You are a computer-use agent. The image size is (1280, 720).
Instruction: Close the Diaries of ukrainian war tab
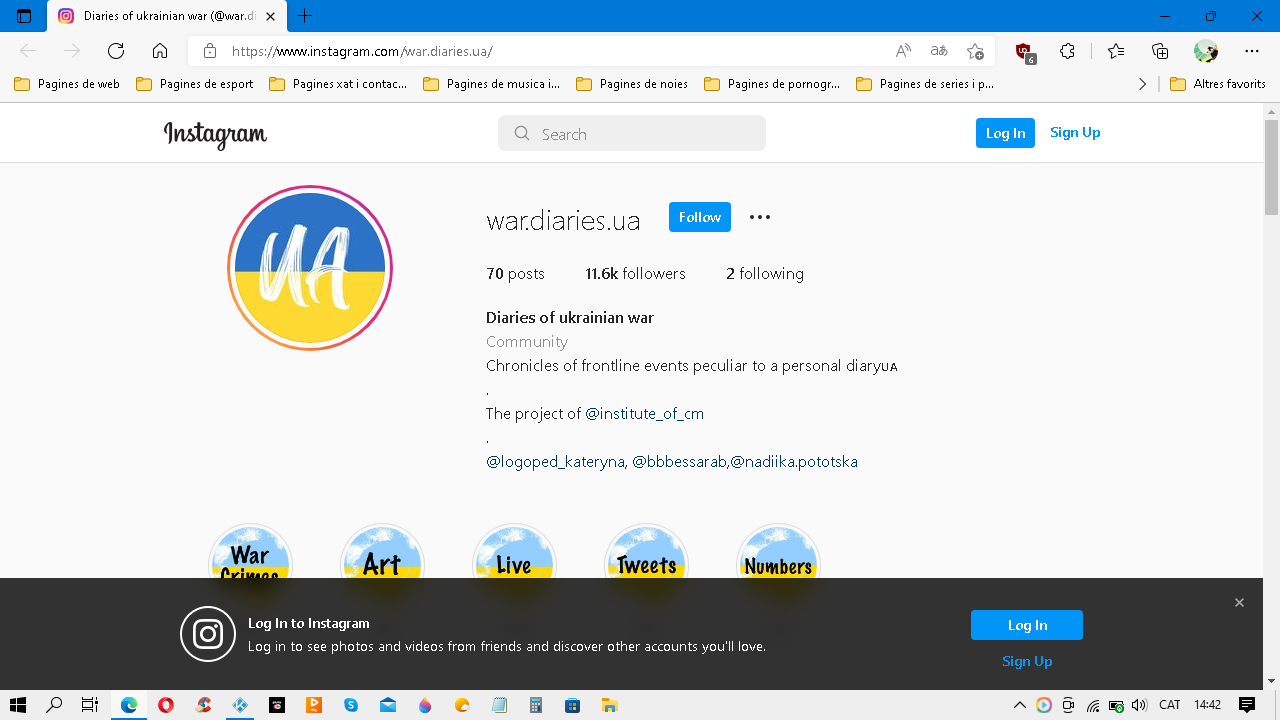270,16
